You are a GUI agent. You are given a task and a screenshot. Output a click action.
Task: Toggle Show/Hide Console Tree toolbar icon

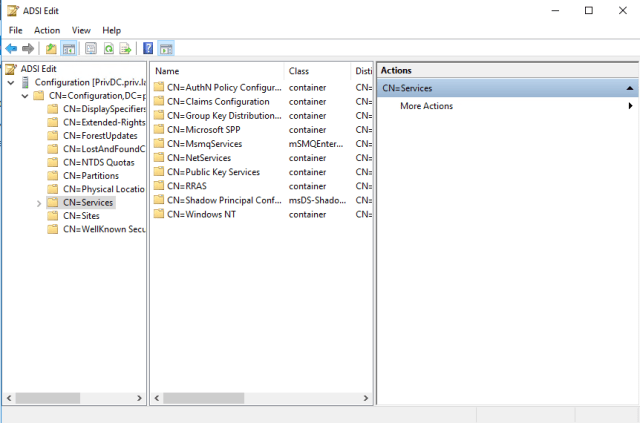[69, 48]
